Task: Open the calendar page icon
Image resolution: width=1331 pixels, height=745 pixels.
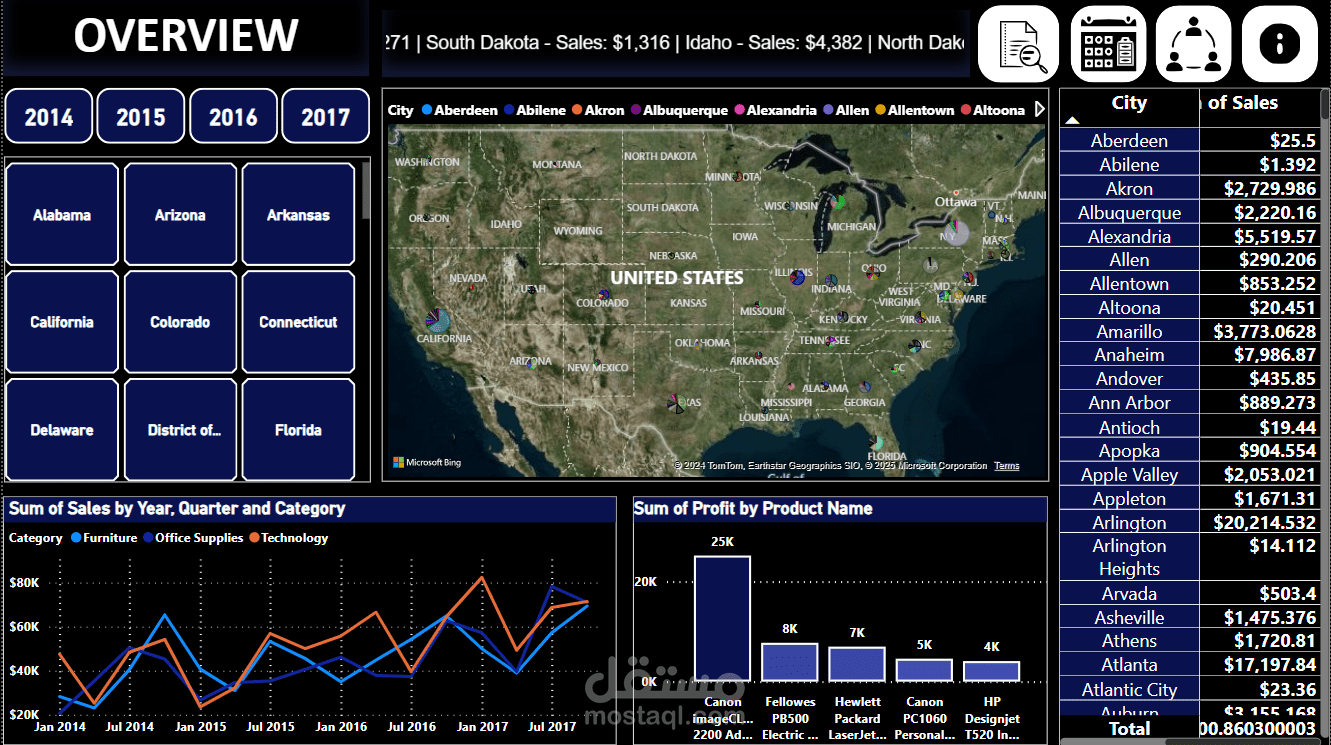Action: tap(1108, 44)
